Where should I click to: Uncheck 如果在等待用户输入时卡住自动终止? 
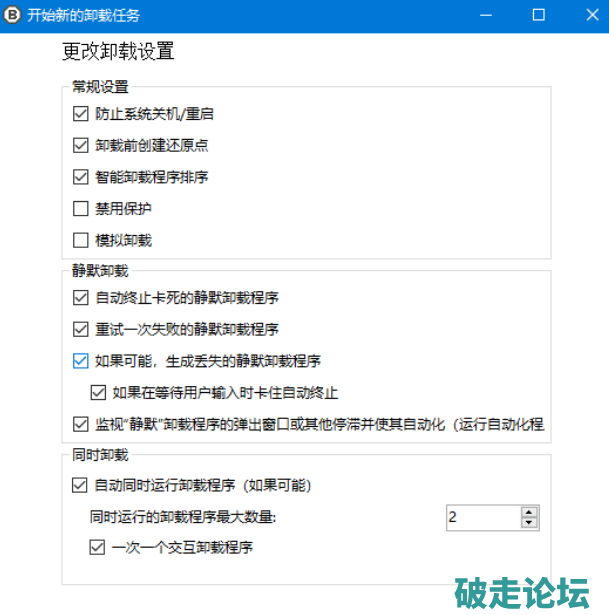(98, 392)
